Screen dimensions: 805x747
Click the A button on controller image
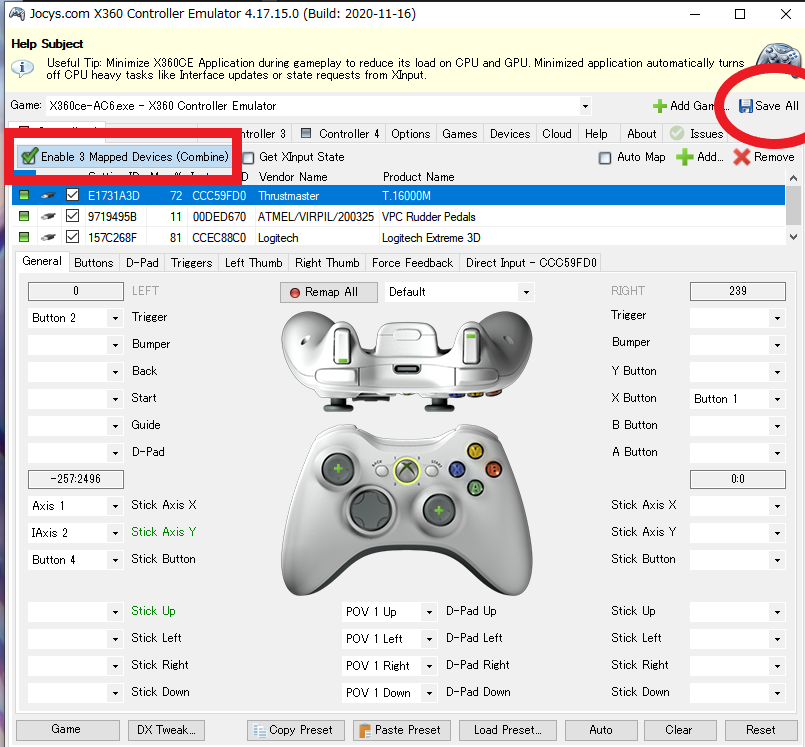tap(475, 487)
